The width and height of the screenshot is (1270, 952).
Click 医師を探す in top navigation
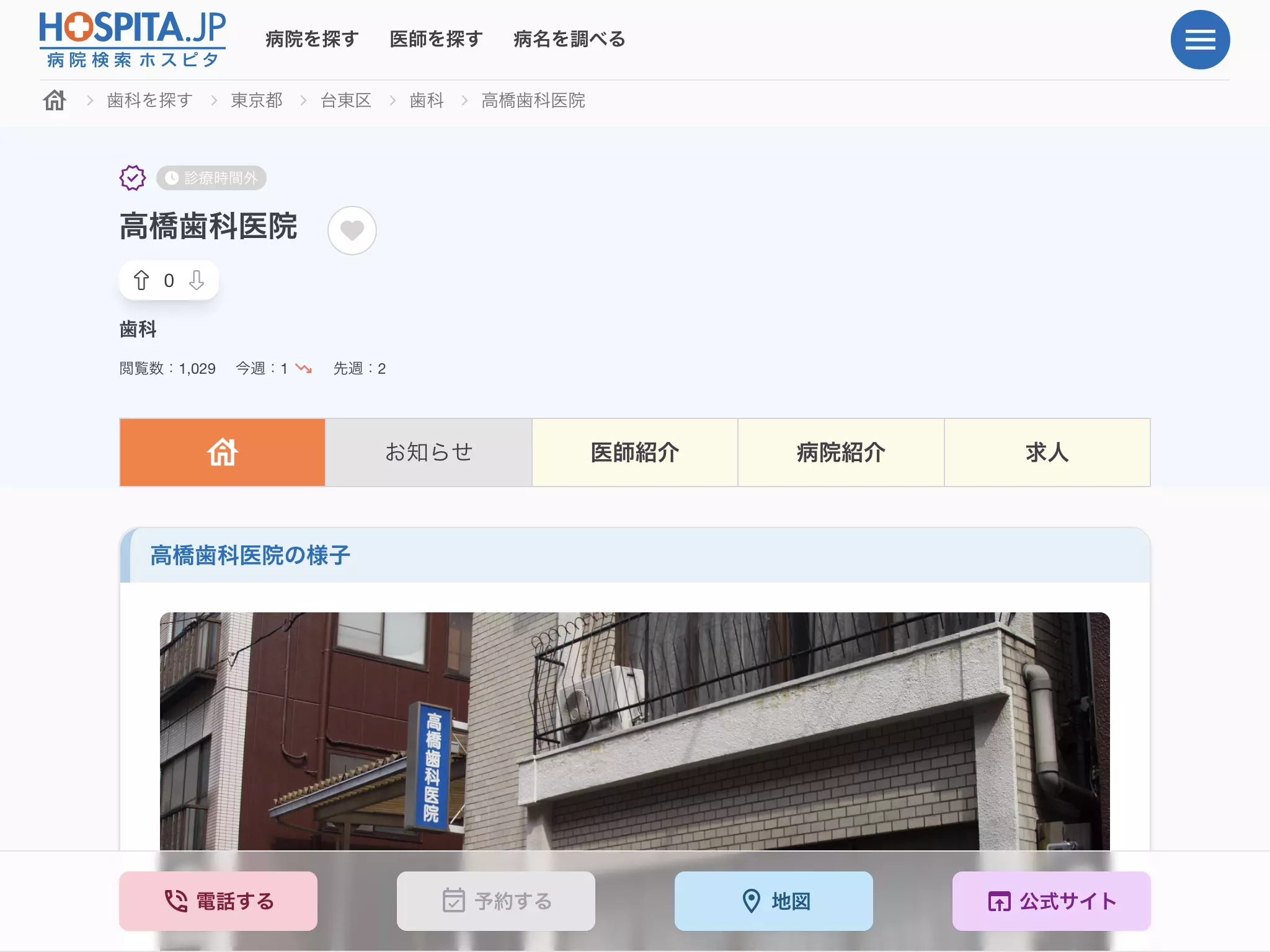436,39
